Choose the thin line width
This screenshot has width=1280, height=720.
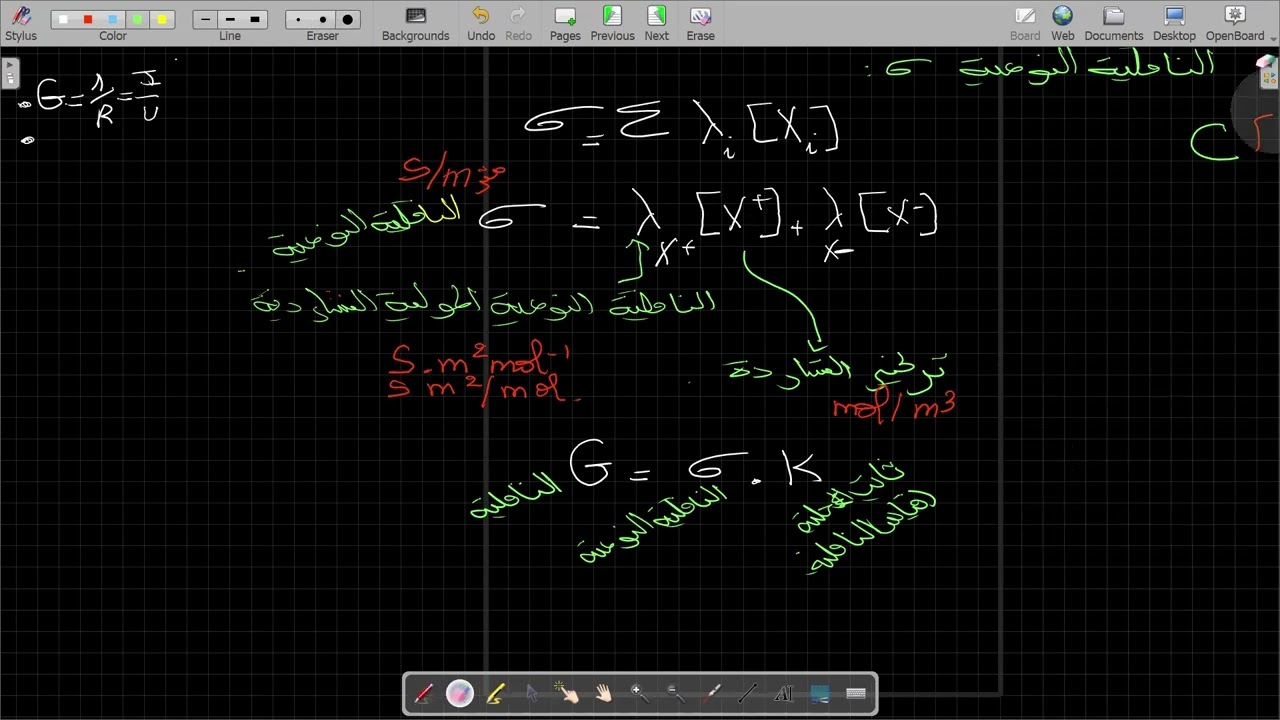coord(206,19)
